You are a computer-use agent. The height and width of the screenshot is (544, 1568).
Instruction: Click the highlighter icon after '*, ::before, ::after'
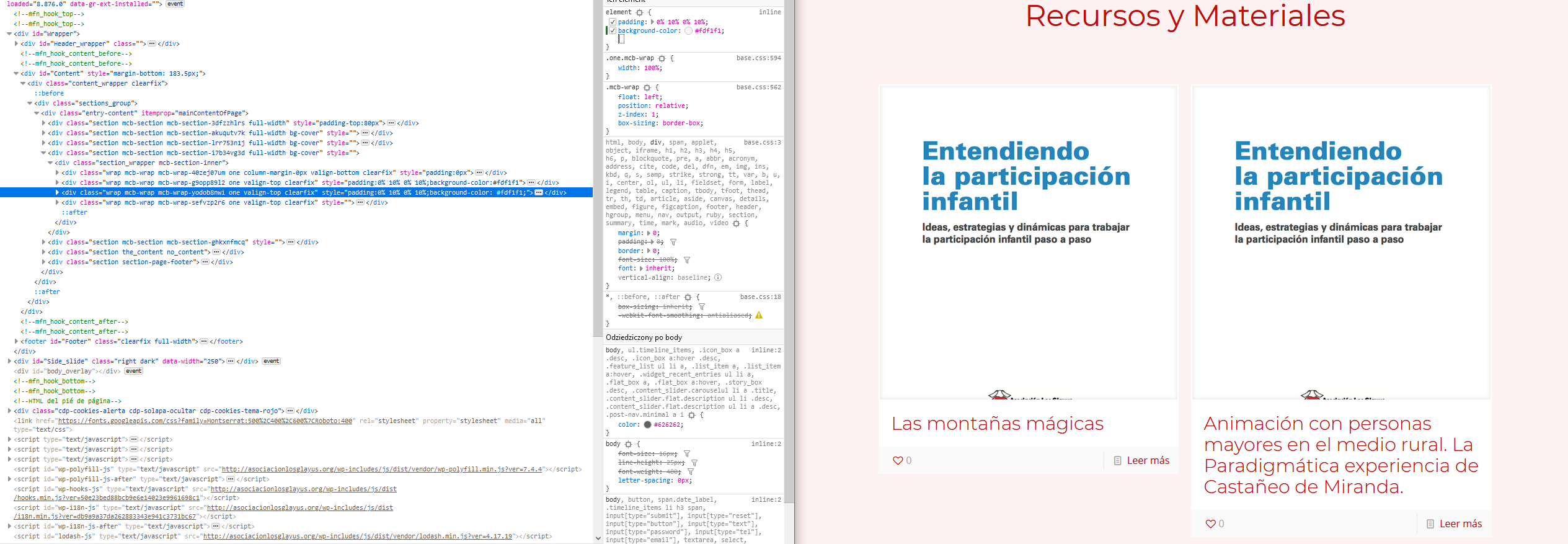tap(688, 297)
